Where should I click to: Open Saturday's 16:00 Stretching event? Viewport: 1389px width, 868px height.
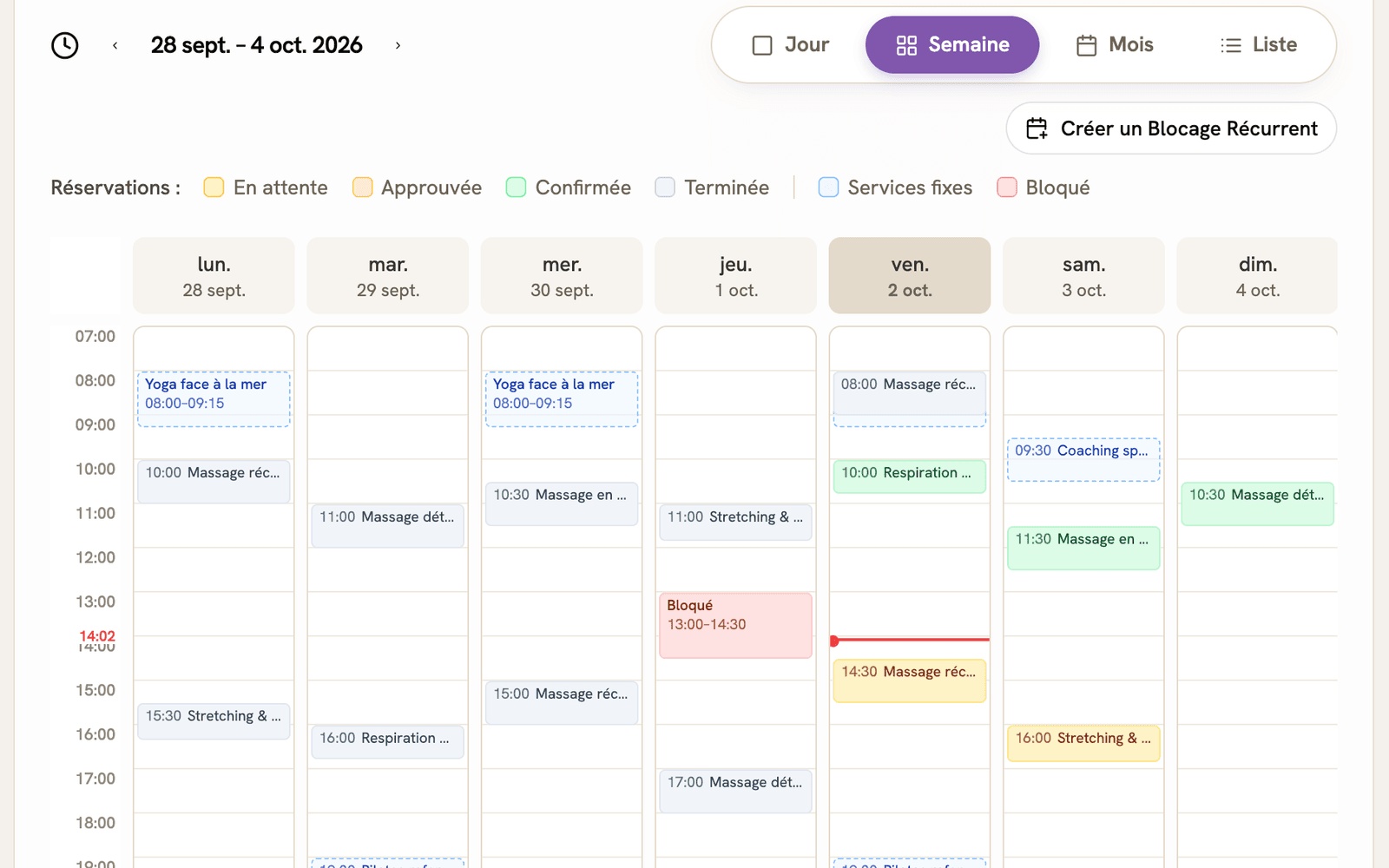point(1083,744)
